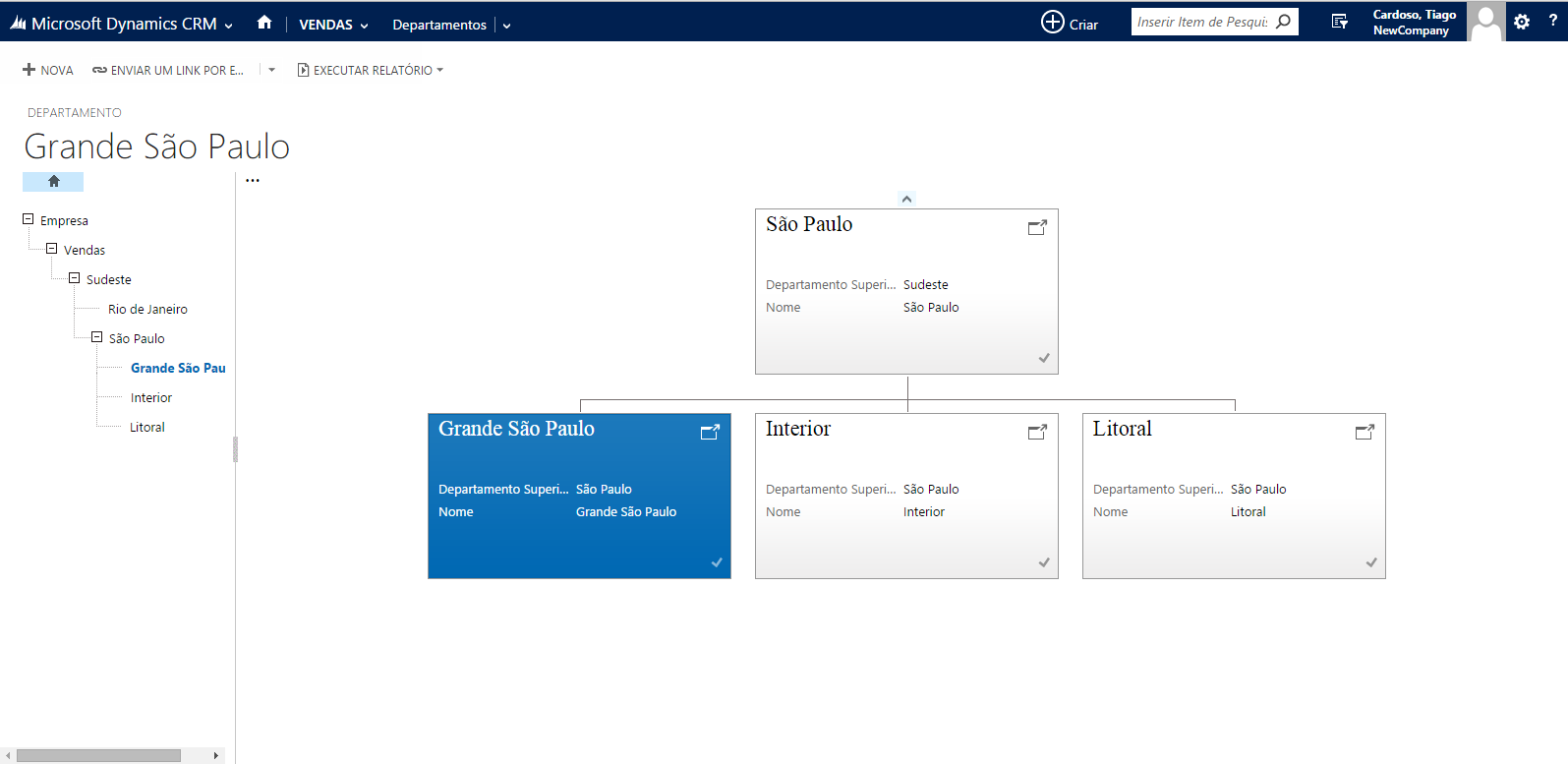This screenshot has height=764, width=1568.
Task: Select Rio de Janeiro in tree
Action: 147,309
